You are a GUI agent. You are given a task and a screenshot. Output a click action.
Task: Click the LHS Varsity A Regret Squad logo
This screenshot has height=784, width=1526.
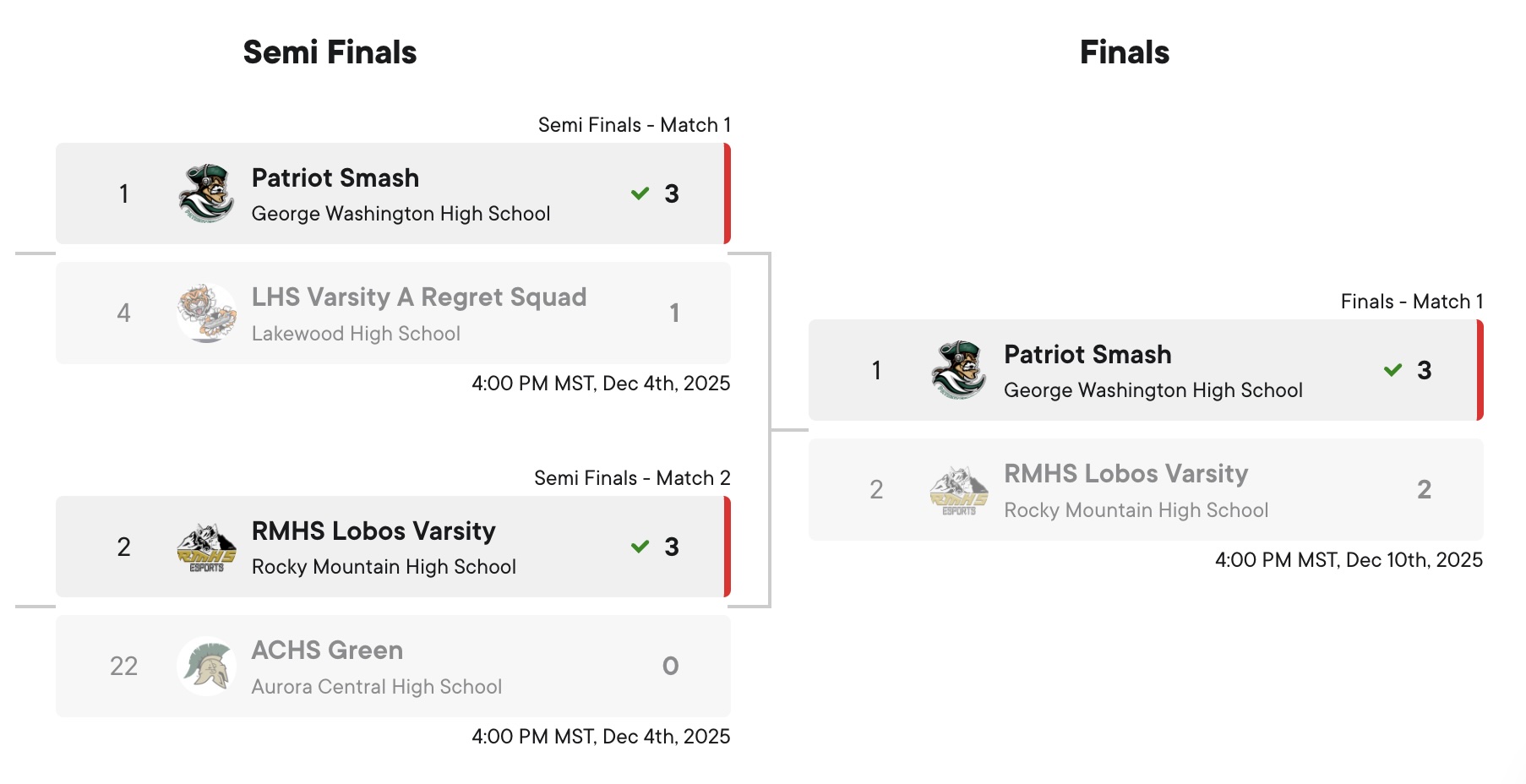206,313
